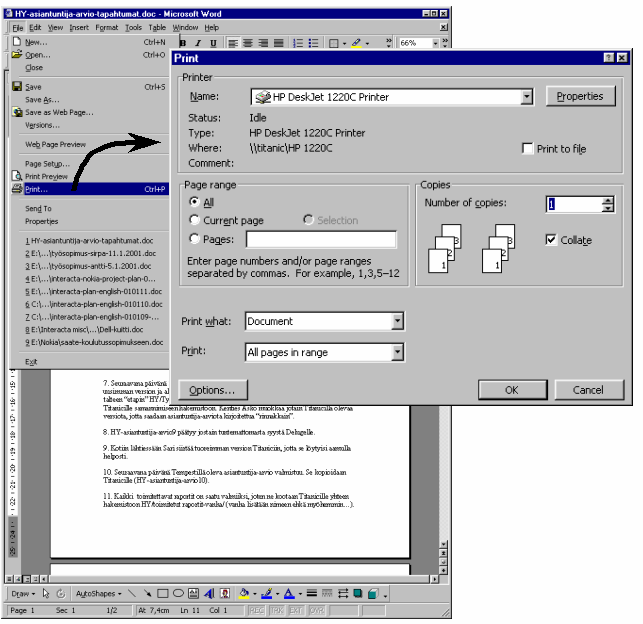Click the Print dialog help question button
This screenshot has height=624, width=643.
609,58
